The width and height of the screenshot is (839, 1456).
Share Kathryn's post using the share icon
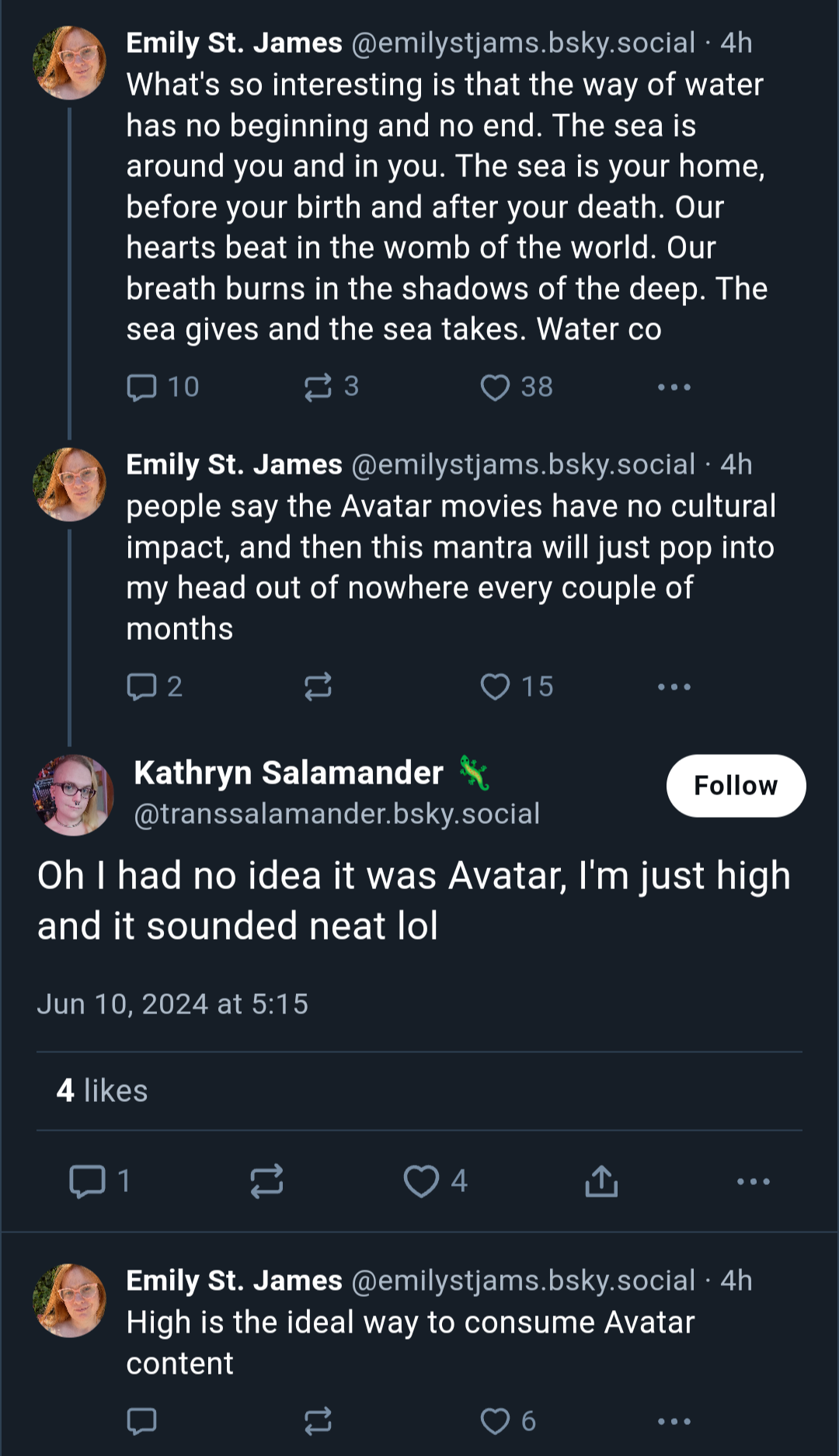pos(601,1181)
